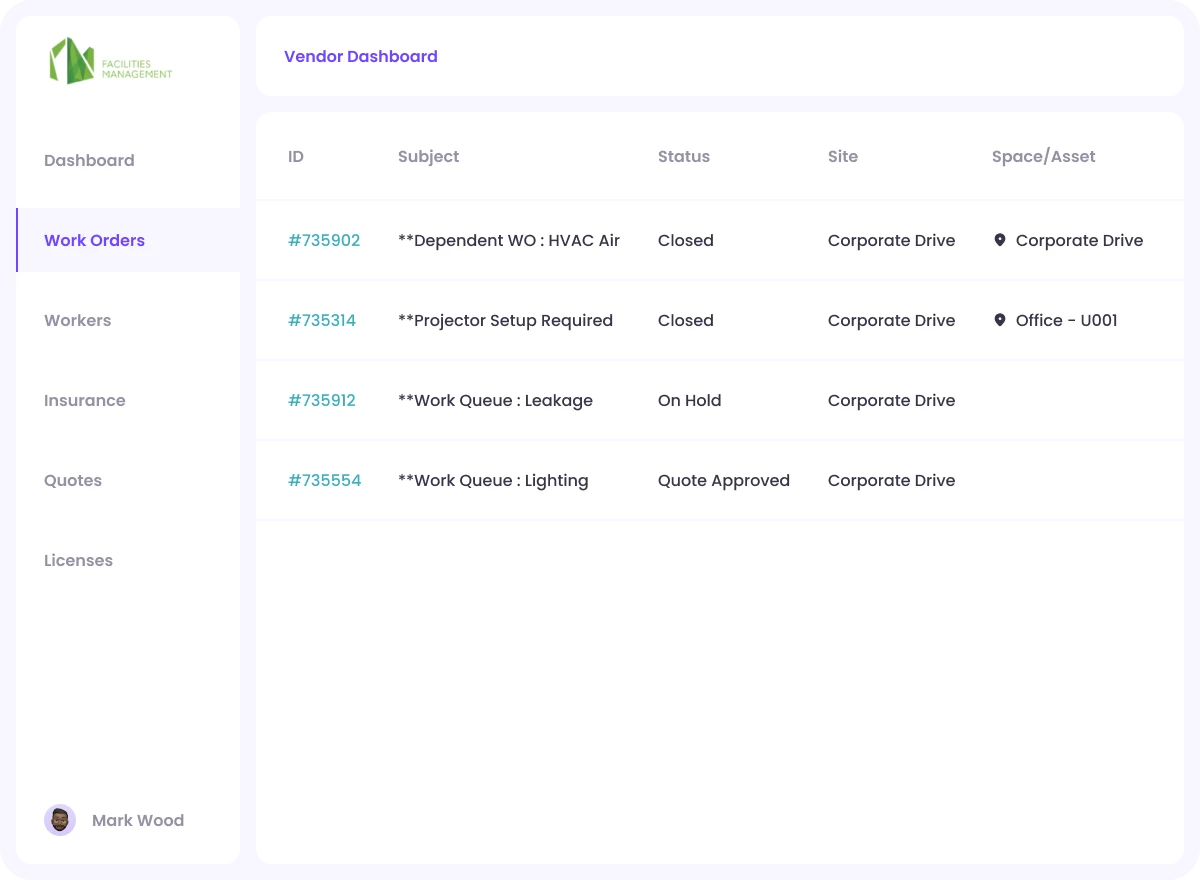Select the Projector Setup Required subject
Viewport: 1200px width, 880px height.
click(x=505, y=320)
